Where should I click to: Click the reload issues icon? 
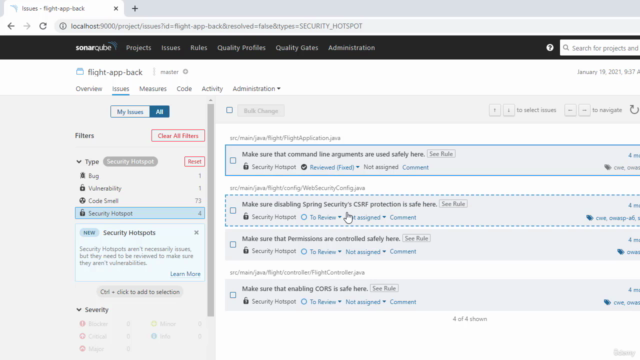[x=633, y=110]
